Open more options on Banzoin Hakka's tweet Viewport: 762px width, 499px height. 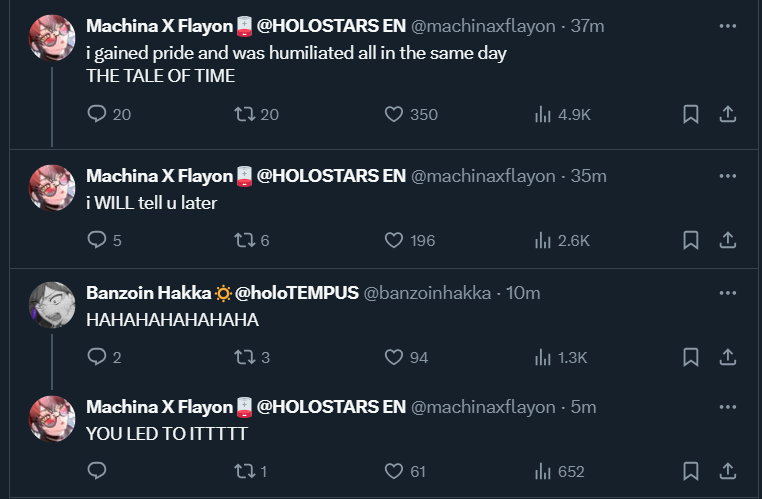click(x=728, y=292)
